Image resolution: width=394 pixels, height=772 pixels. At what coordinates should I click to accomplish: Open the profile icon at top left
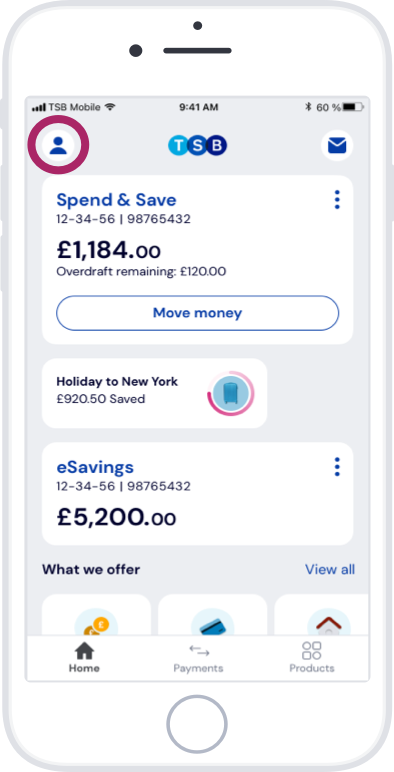click(58, 145)
